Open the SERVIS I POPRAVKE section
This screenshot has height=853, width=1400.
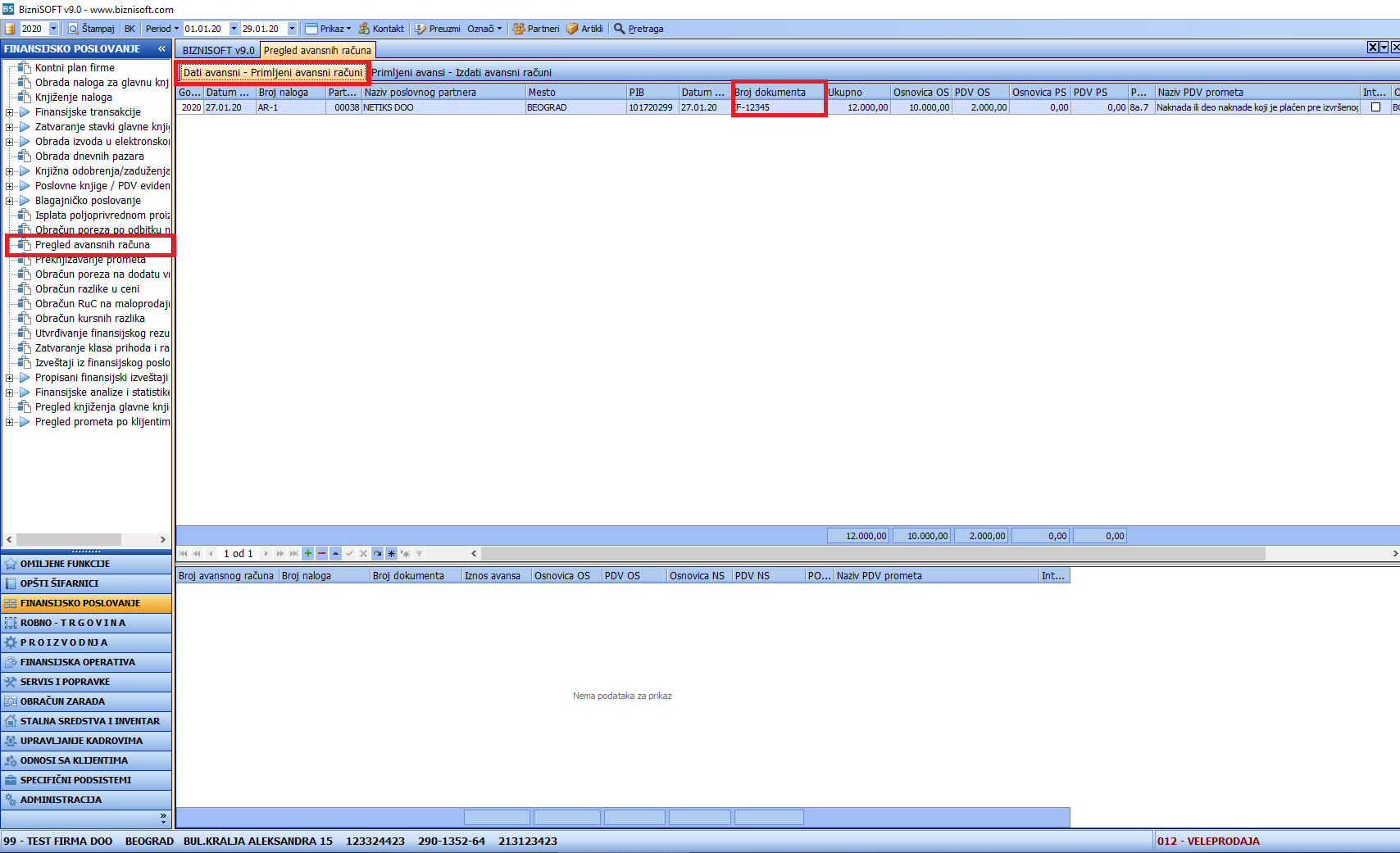(x=86, y=682)
